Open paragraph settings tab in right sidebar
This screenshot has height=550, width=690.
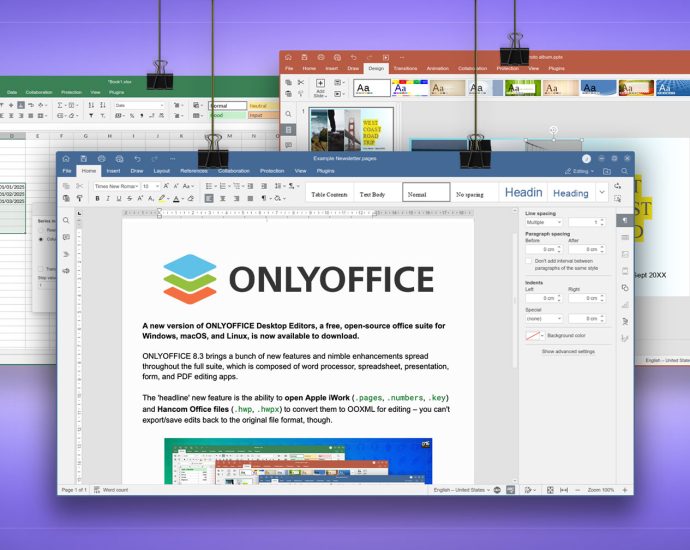tap(625, 220)
